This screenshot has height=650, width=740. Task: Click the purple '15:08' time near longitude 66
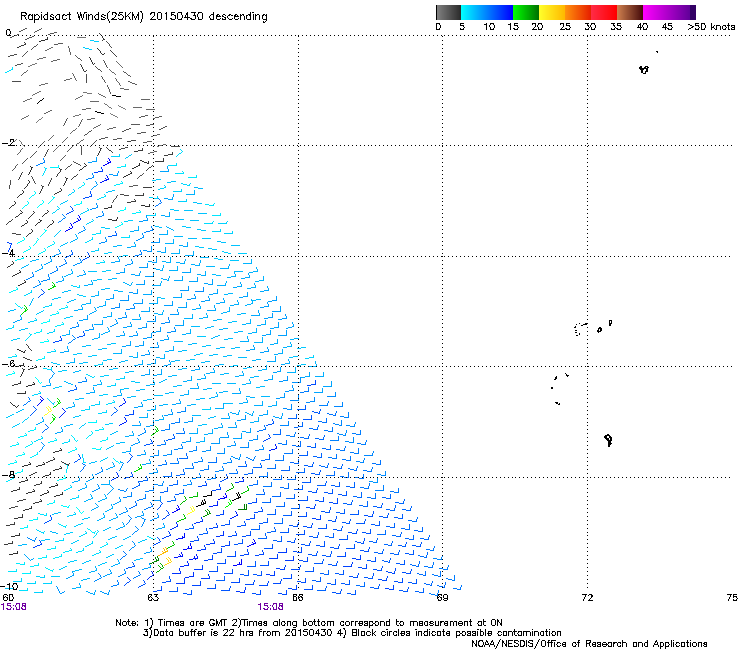(x=270, y=607)
